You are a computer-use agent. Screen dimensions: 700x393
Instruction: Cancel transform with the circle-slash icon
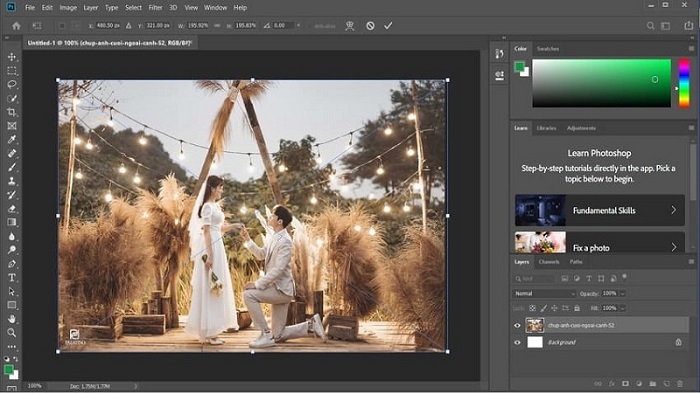coord(370,26)
